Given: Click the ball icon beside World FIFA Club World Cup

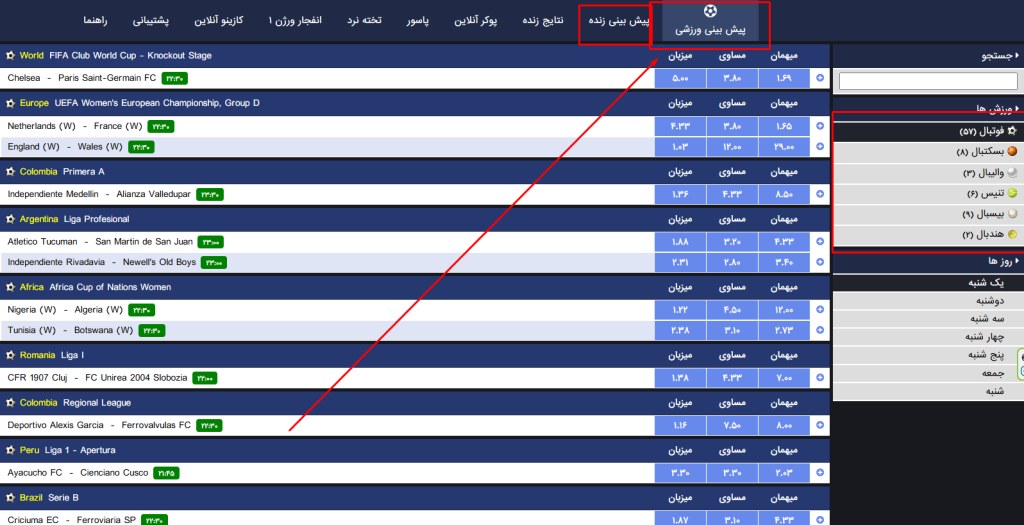Looking at the screenshot, I should click(x=10, y=56).
